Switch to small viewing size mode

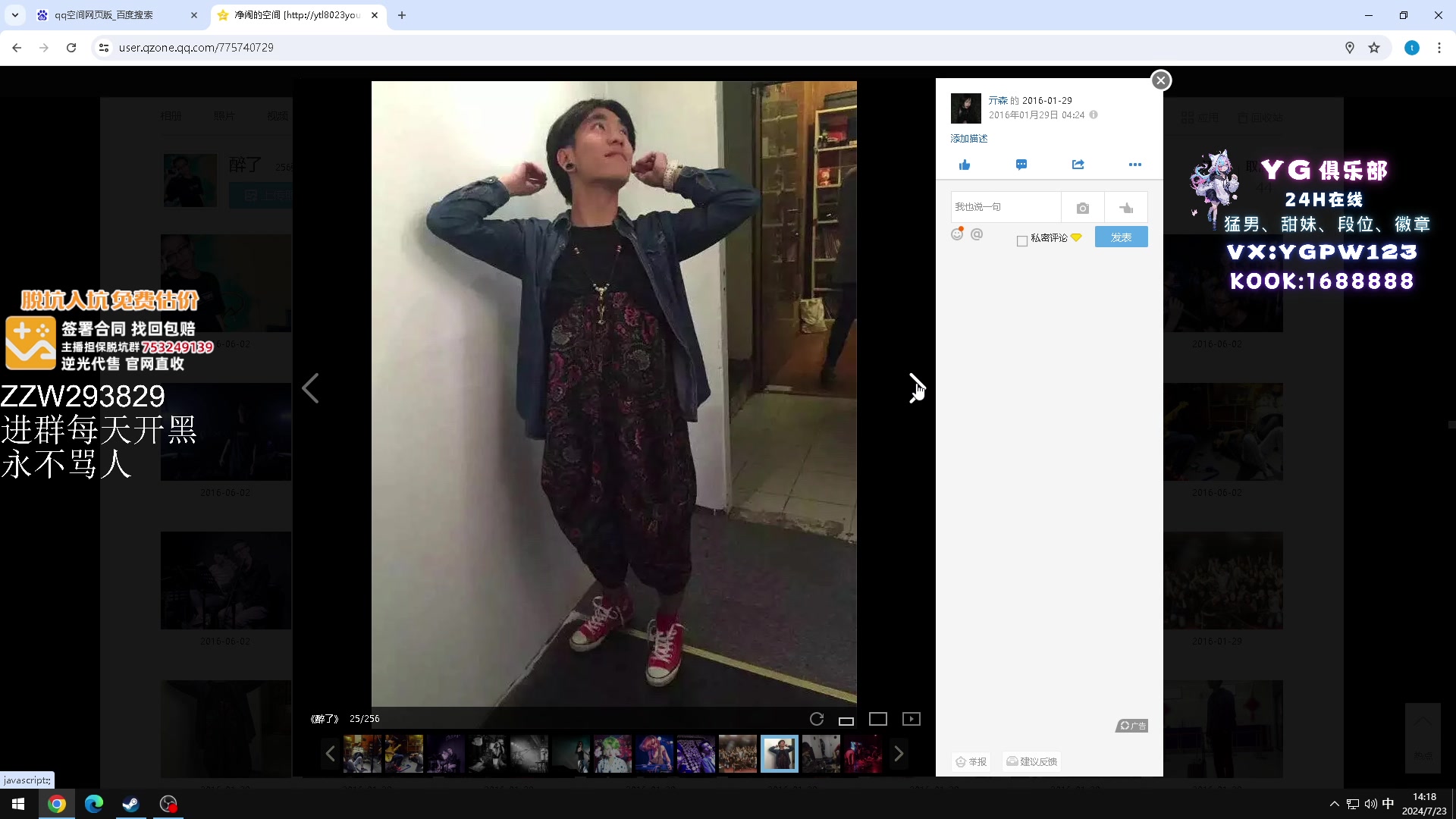[846, 720]
